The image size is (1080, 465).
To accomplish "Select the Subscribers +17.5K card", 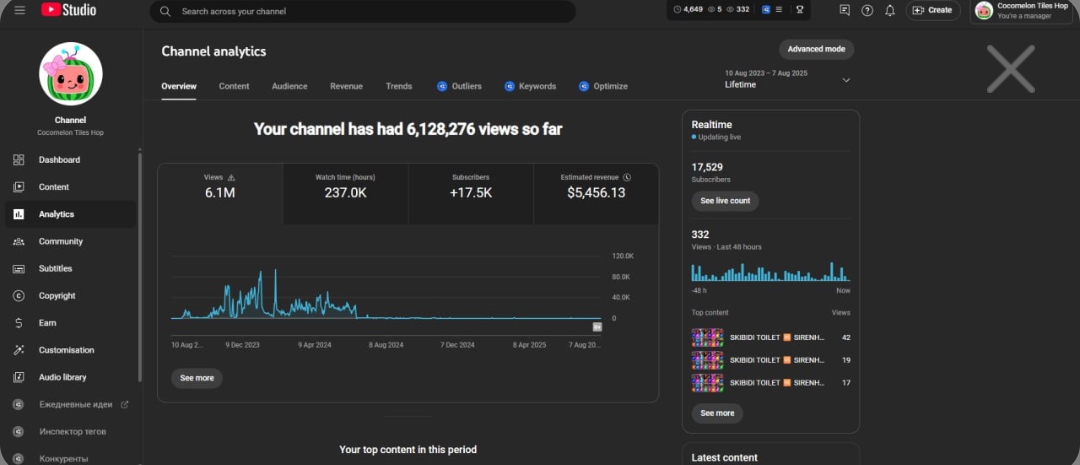I will [471, 194].
